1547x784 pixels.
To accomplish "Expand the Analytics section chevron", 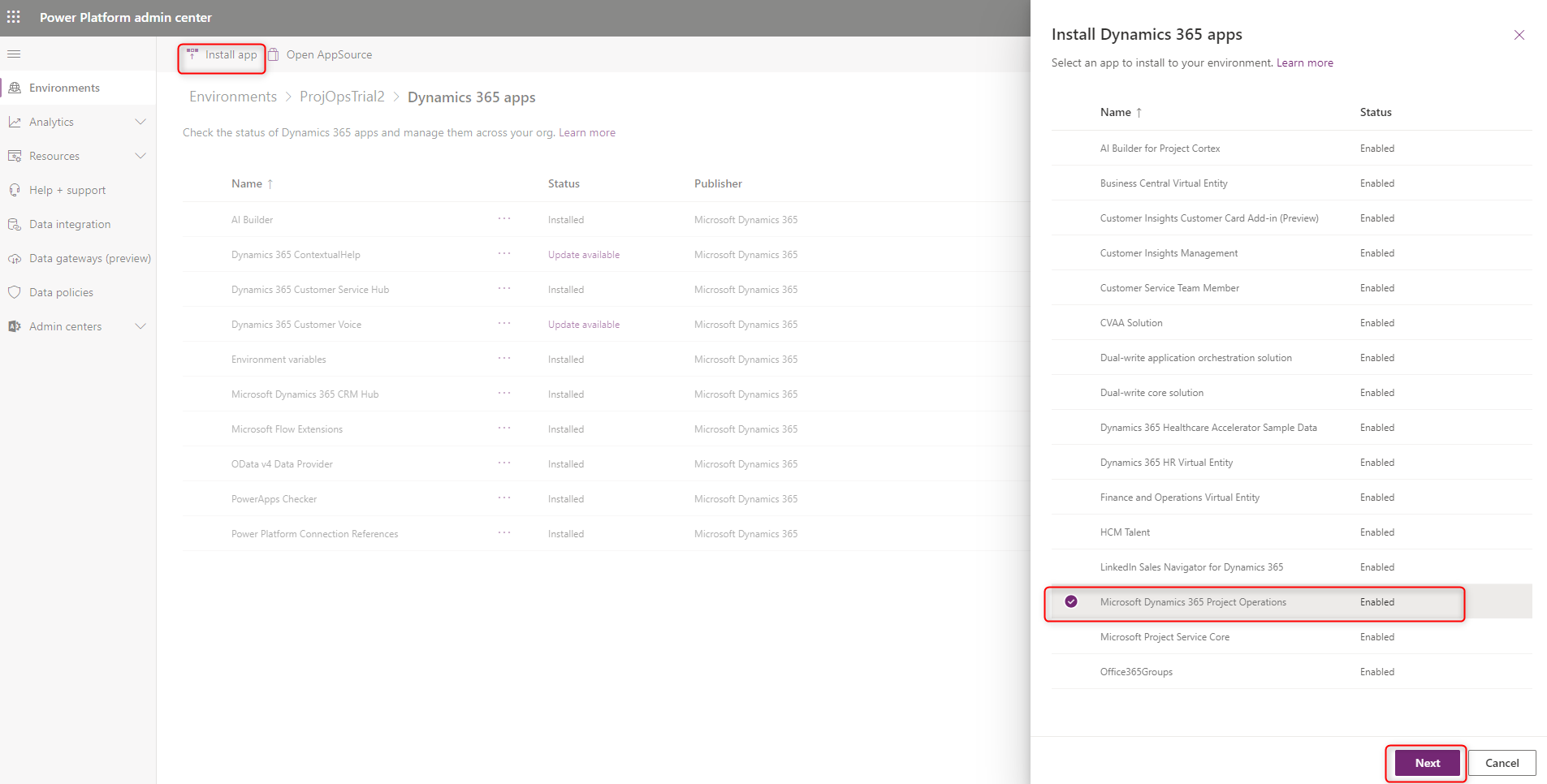I will pos(140,122).
